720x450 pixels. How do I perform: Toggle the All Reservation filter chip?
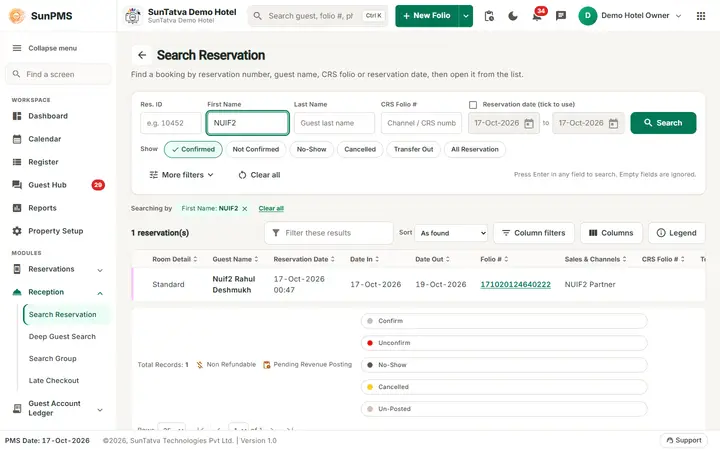[x=474, y=149]
